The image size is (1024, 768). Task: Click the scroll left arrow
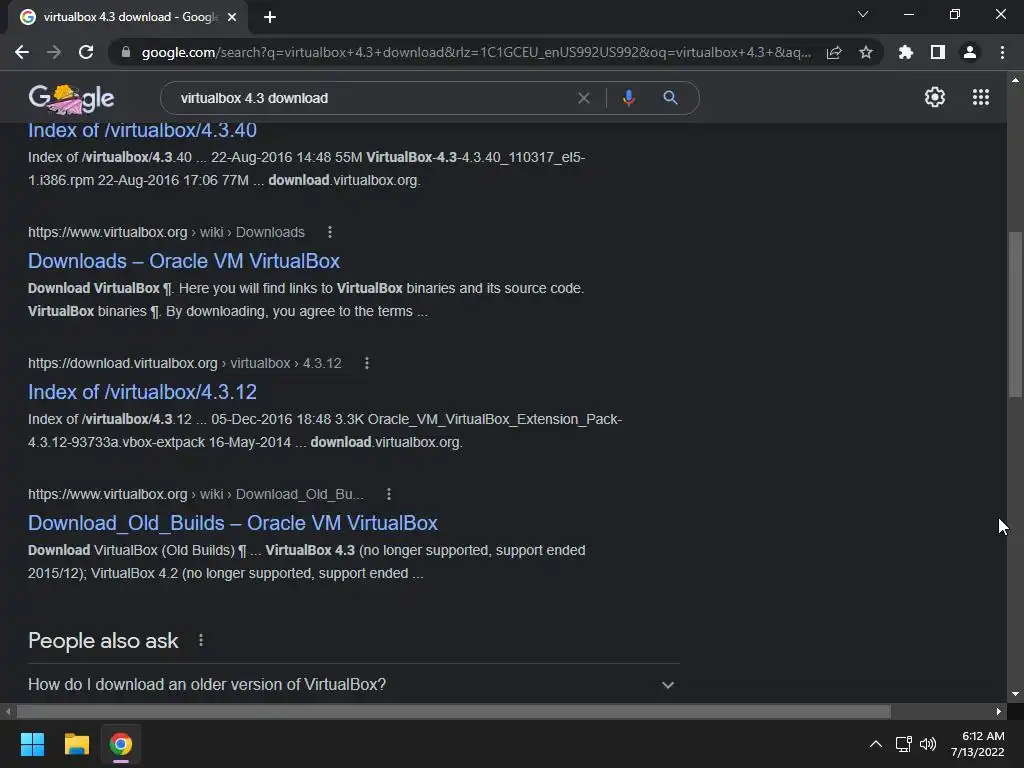8,711
